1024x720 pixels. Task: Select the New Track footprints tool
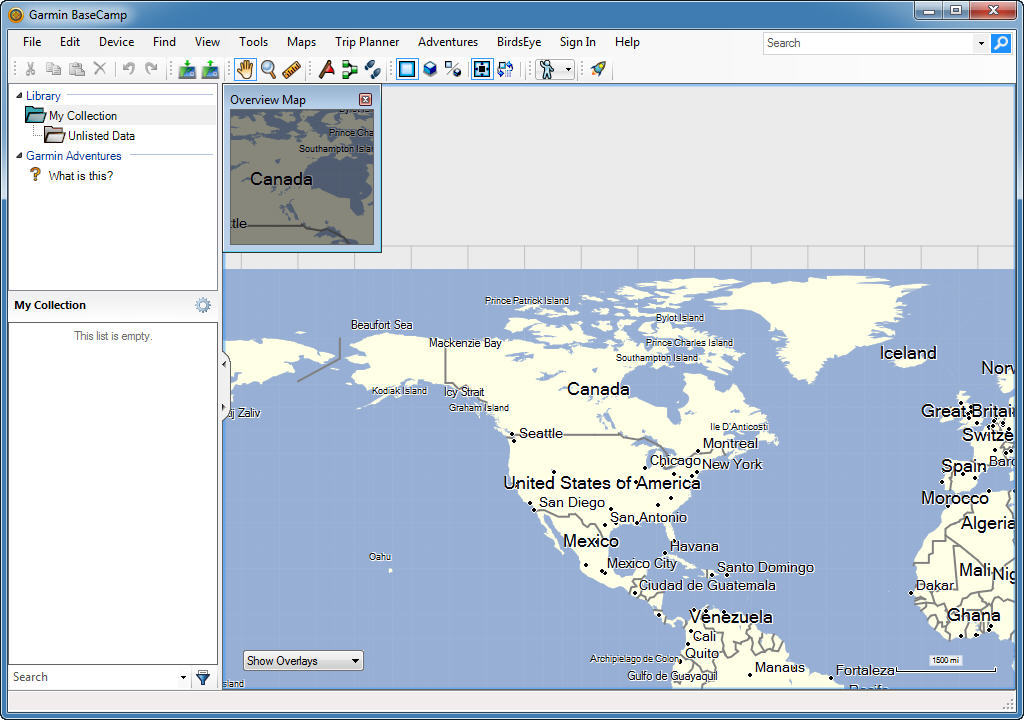pos(372,69)
